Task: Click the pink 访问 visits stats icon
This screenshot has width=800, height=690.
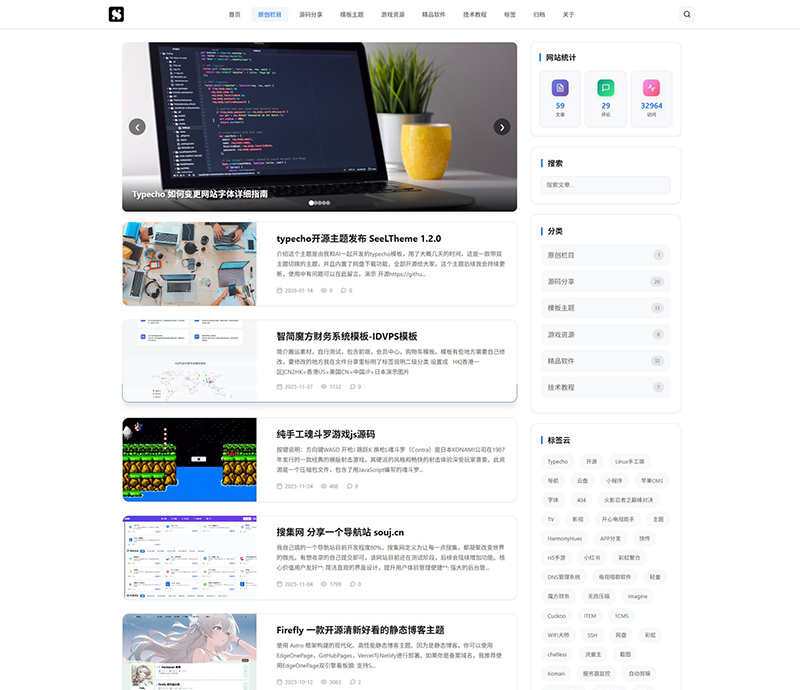Action: tap(650, 88)
